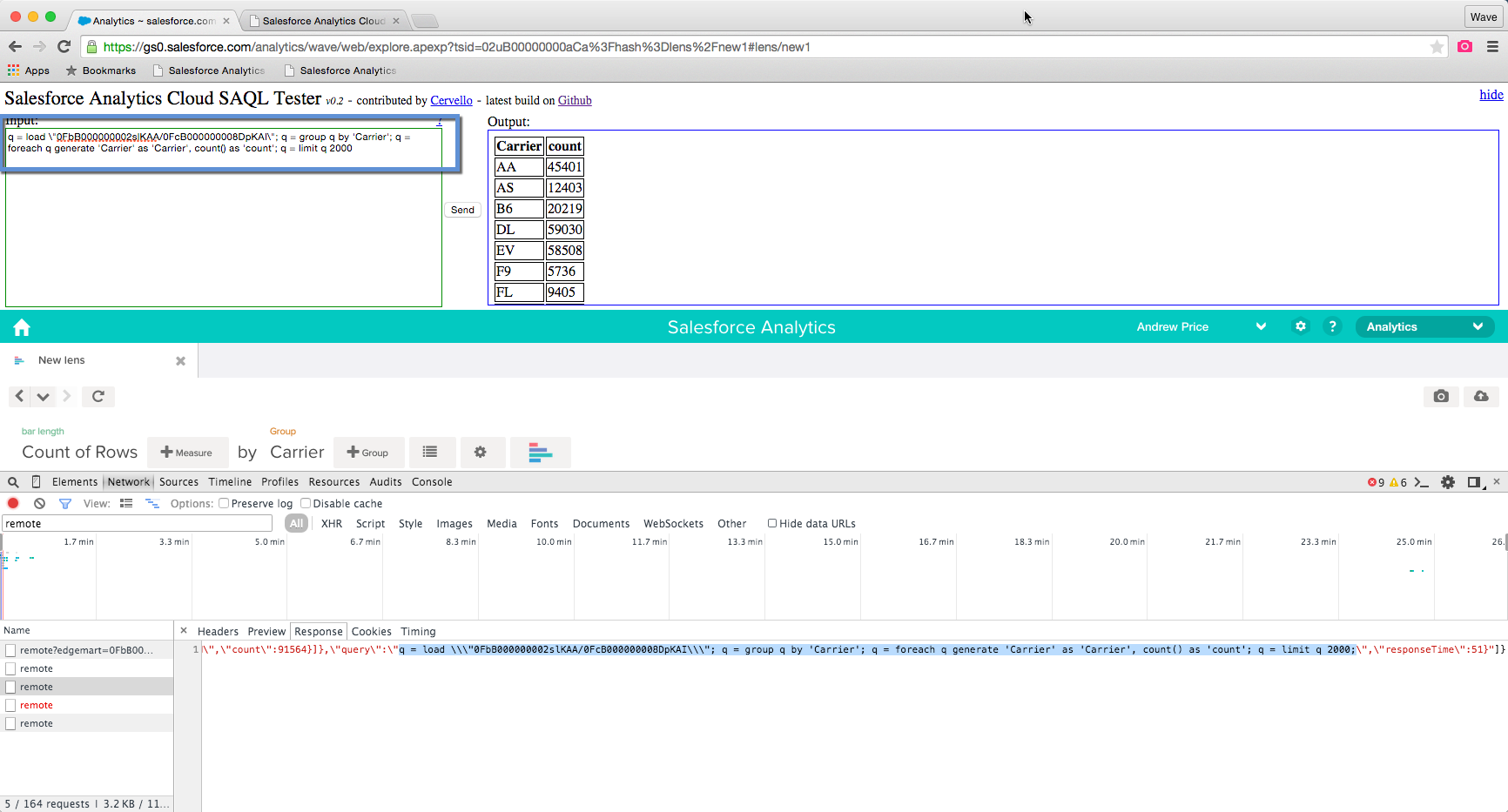Viewport: 1508px width, 812px height.
Task: Click the cloud upload save icon
Action: pyautogui.click(x=1481, y=396)
